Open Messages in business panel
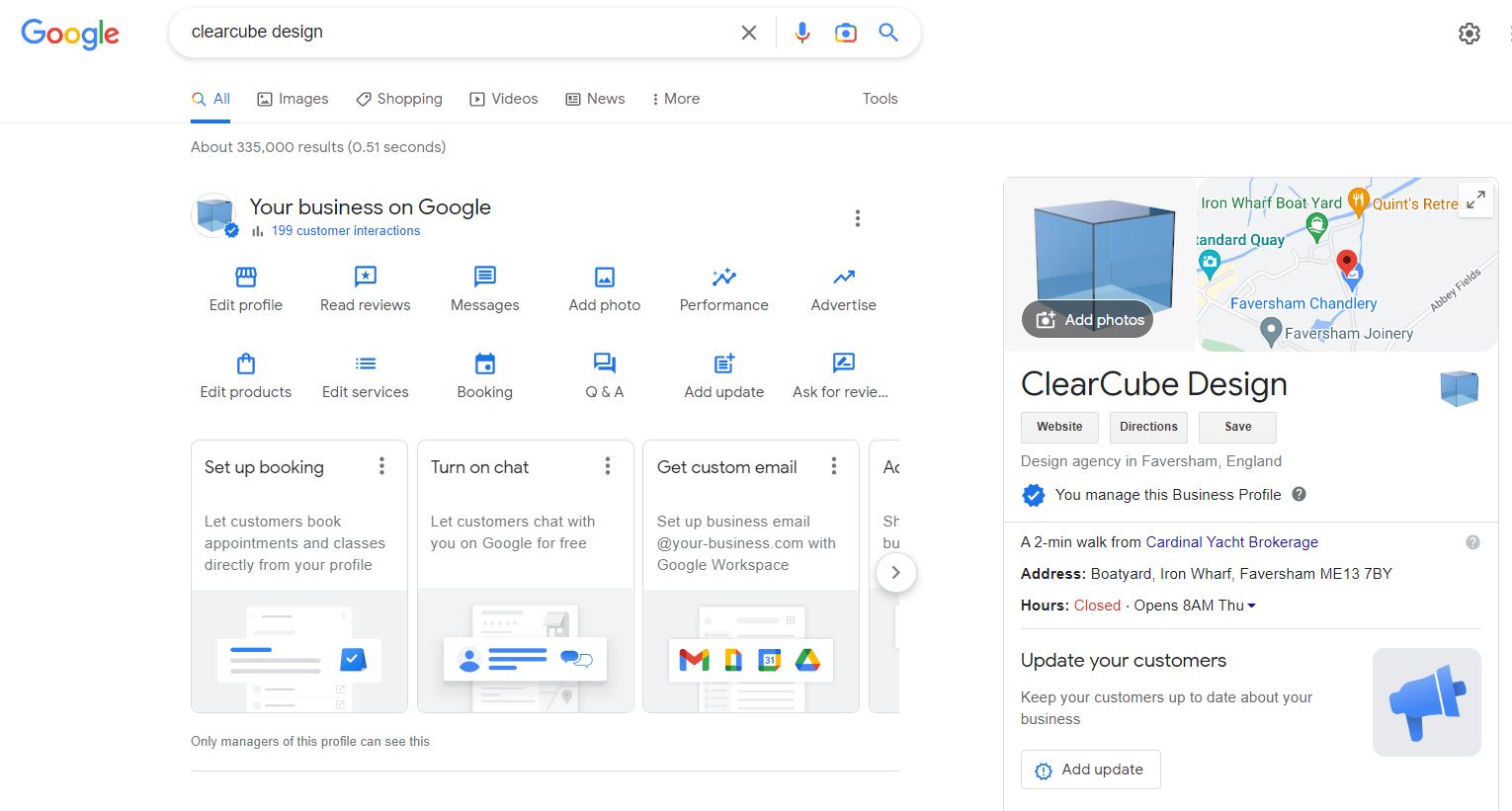 point(484,277)
